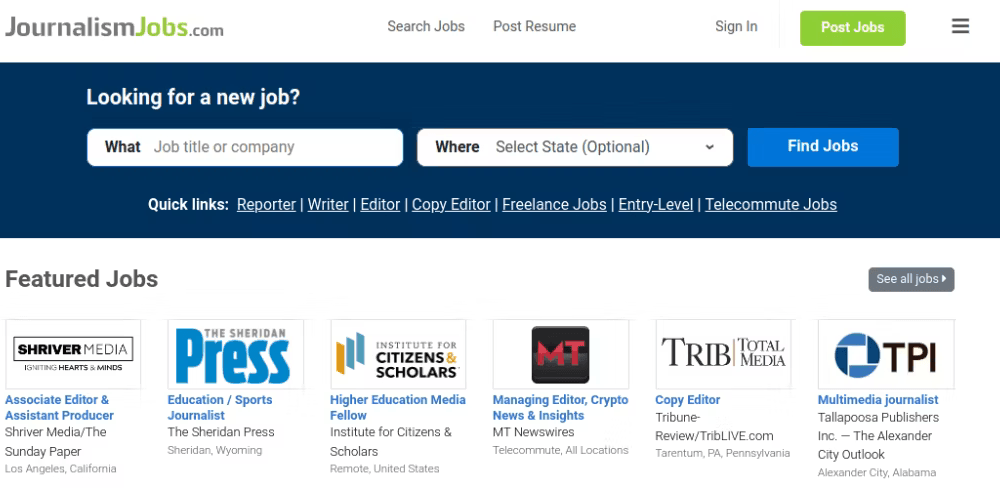Open The Sheridan Press logo thumbnail
The image size is (1000, 488).
click(x=235, y=354)
